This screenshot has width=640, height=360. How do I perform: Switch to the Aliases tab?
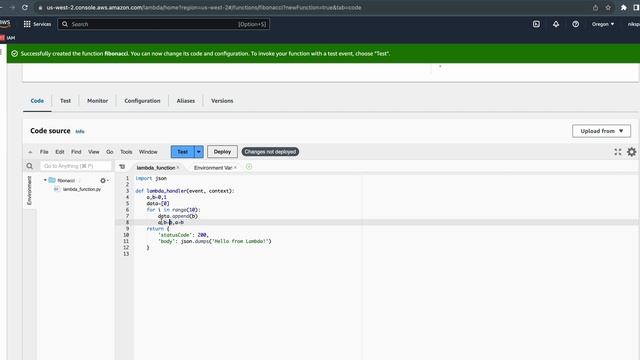186,101
